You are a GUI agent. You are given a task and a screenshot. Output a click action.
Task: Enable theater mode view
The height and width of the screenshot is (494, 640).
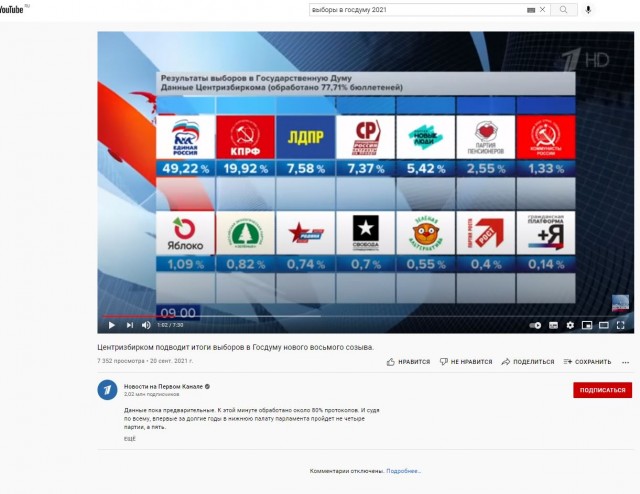604,325
